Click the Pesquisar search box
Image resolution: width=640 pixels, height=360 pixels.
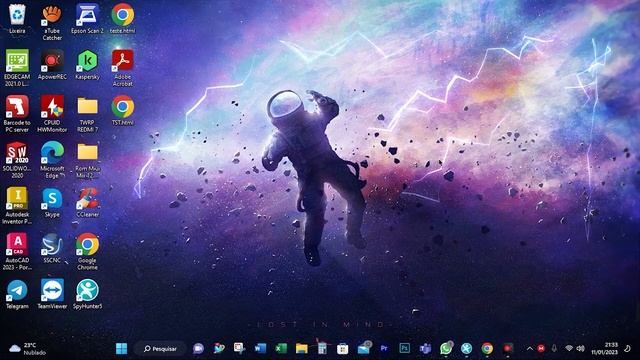click(x=160, y=349)
